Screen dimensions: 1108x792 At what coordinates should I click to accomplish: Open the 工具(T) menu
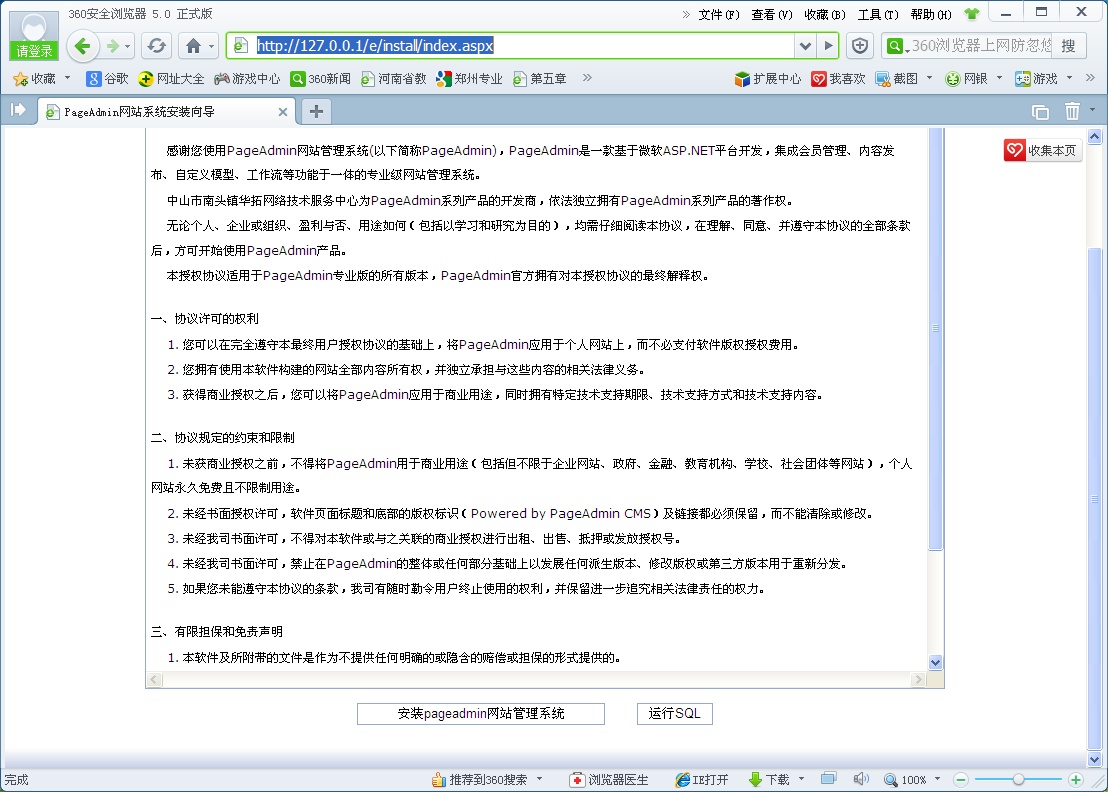878,15
